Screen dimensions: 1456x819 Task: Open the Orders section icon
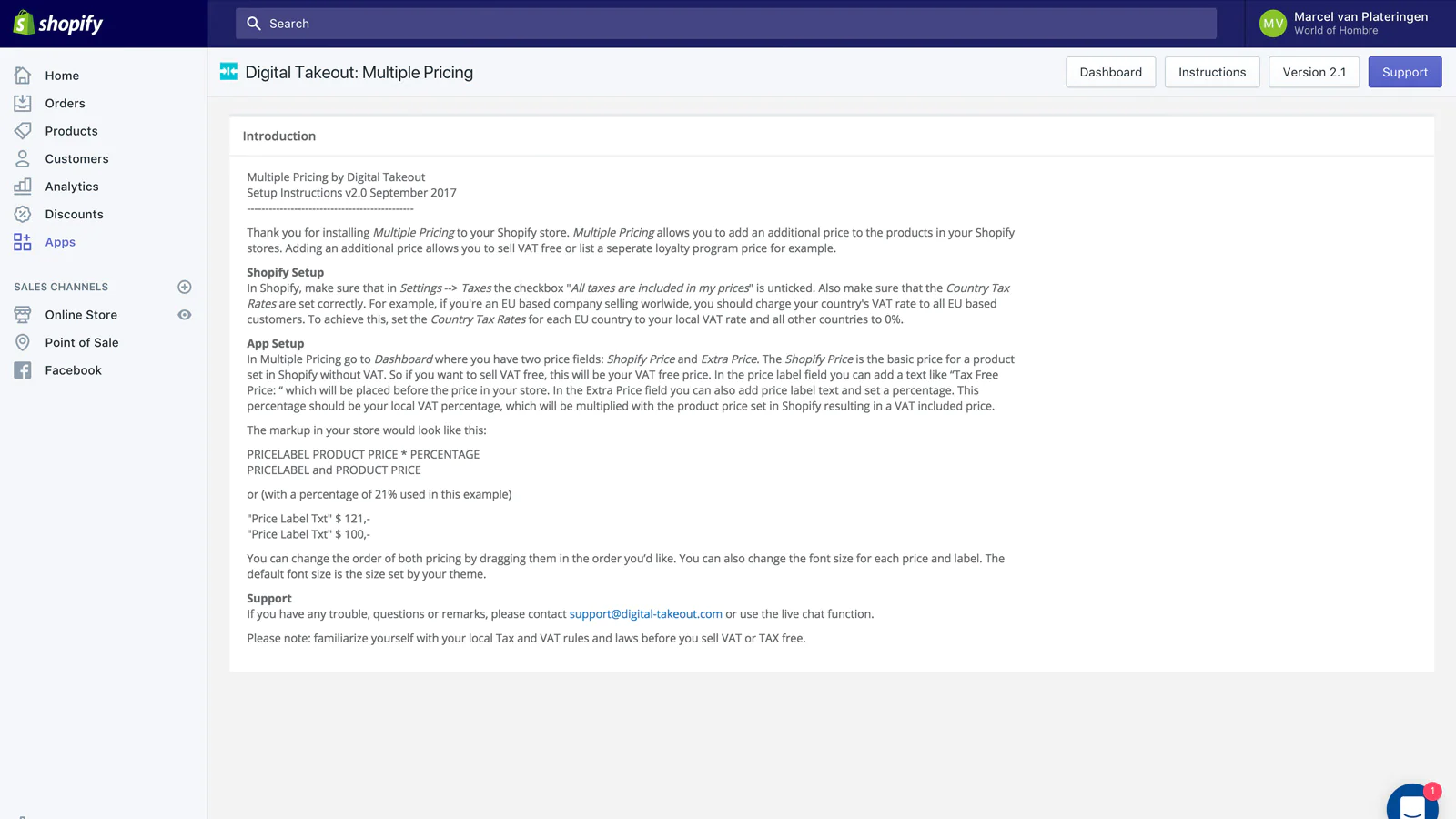pyautogui.click(x=23, y=104)
